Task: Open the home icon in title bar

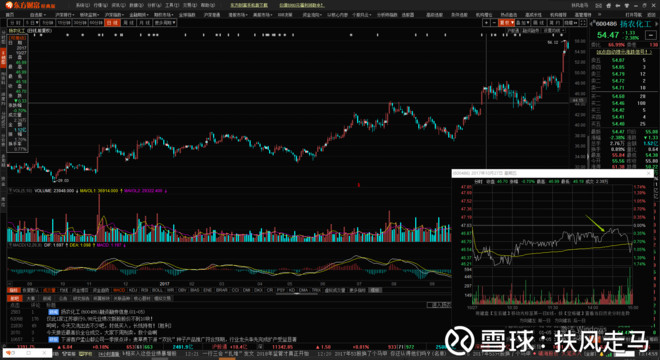Action: (608, 5)
